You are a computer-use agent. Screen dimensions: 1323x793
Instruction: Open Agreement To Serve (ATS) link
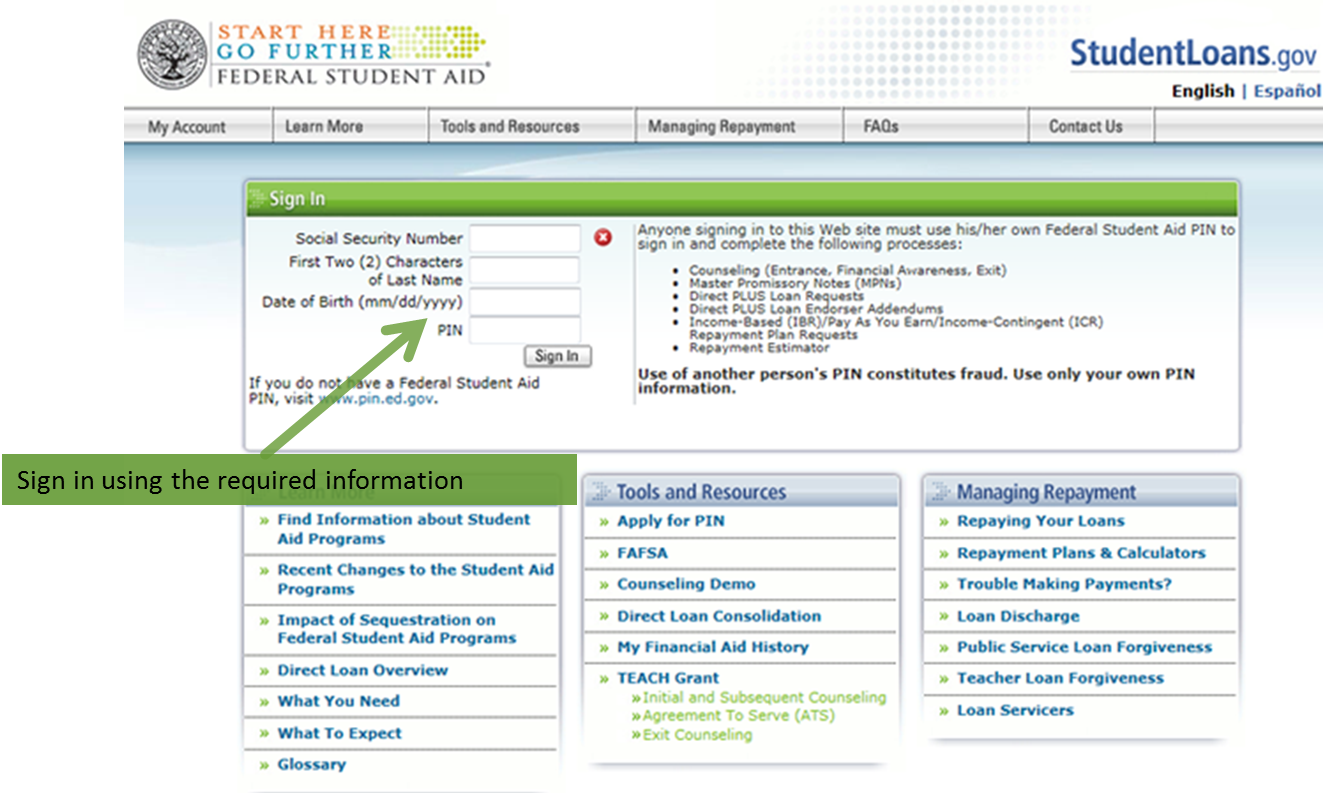click(x=738, y=716)
